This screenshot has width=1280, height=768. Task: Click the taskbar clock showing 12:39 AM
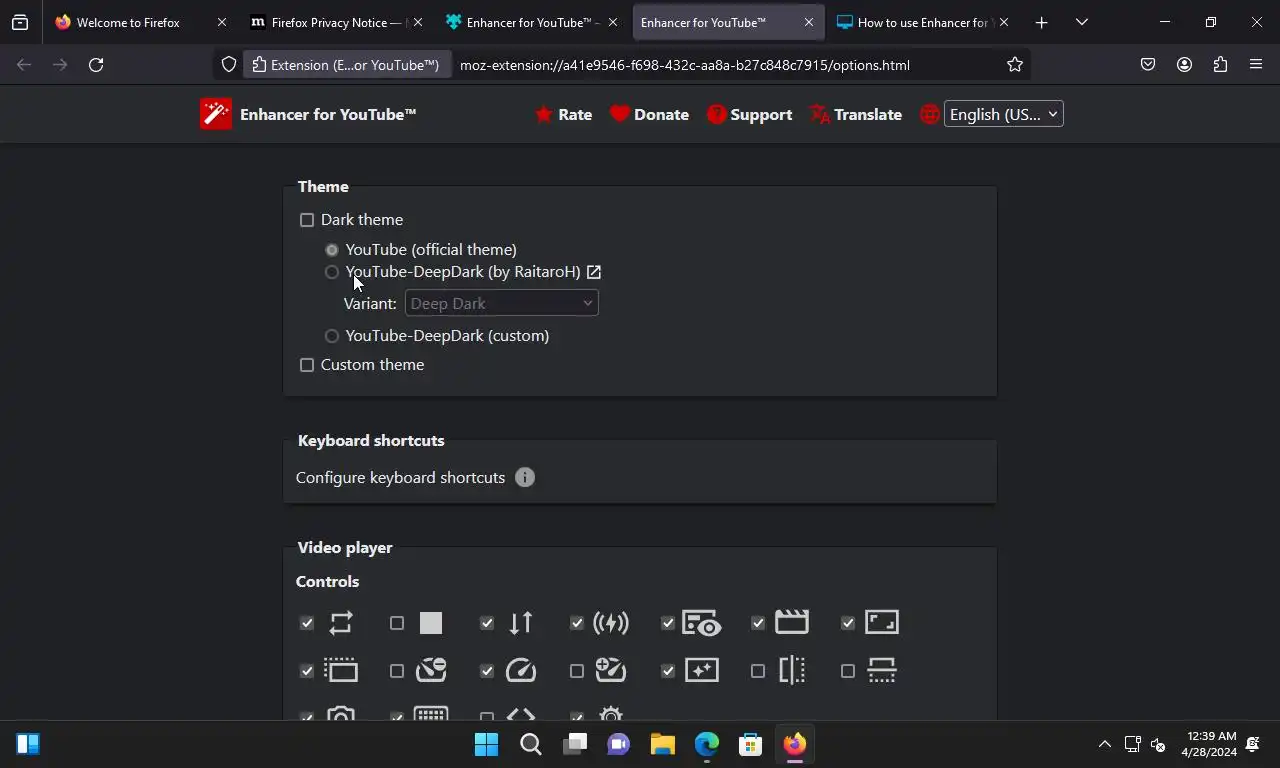[1211, 744]
